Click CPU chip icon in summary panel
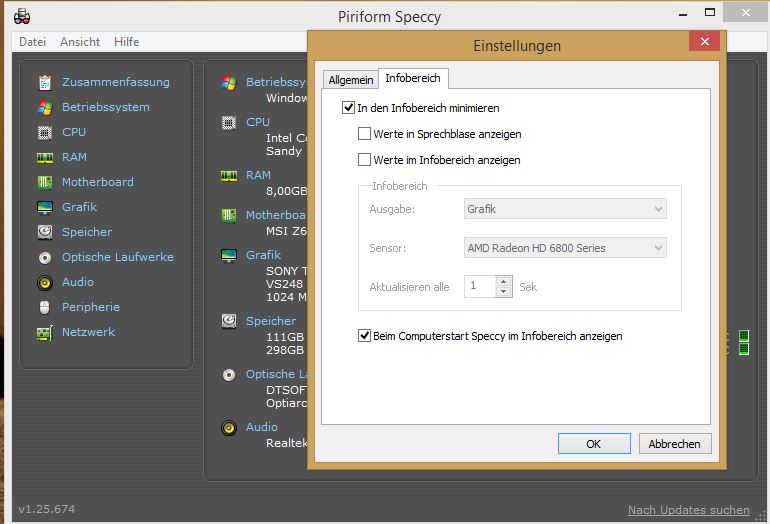The image size is (770, 524). tap(229, 122)
